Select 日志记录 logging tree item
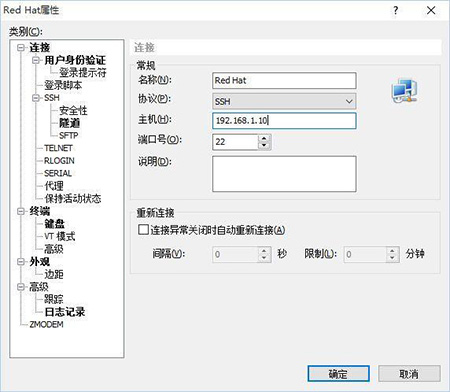450x392 pixels. pos(65,312)
